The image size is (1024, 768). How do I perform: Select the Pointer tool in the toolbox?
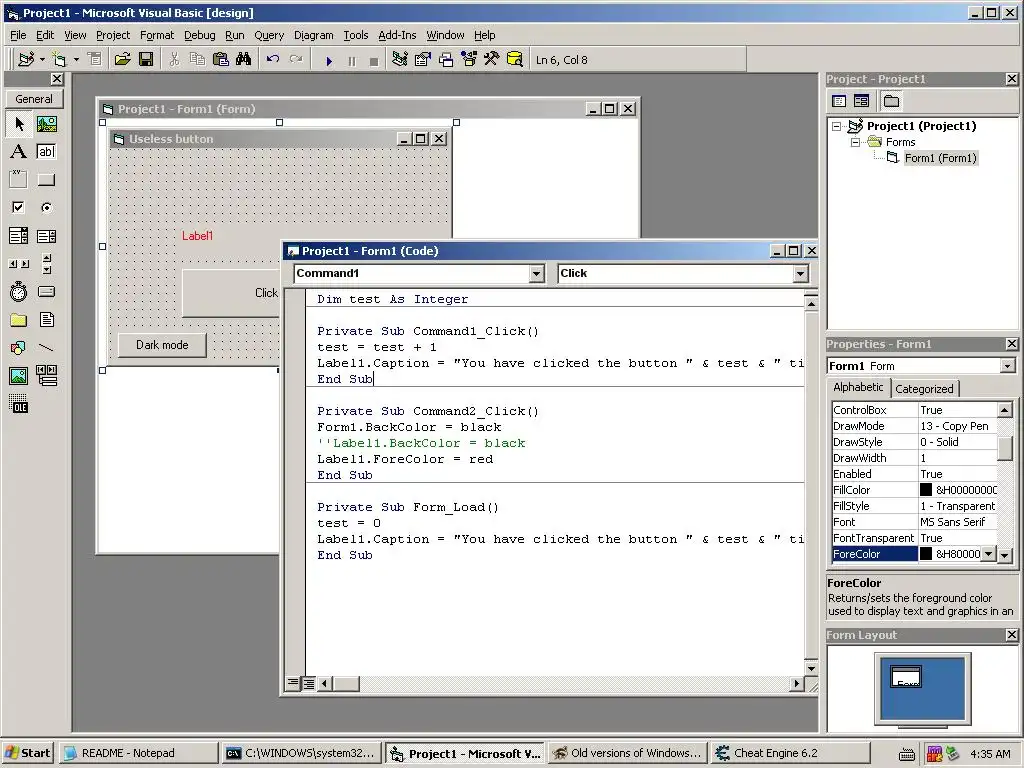(19, 123)
